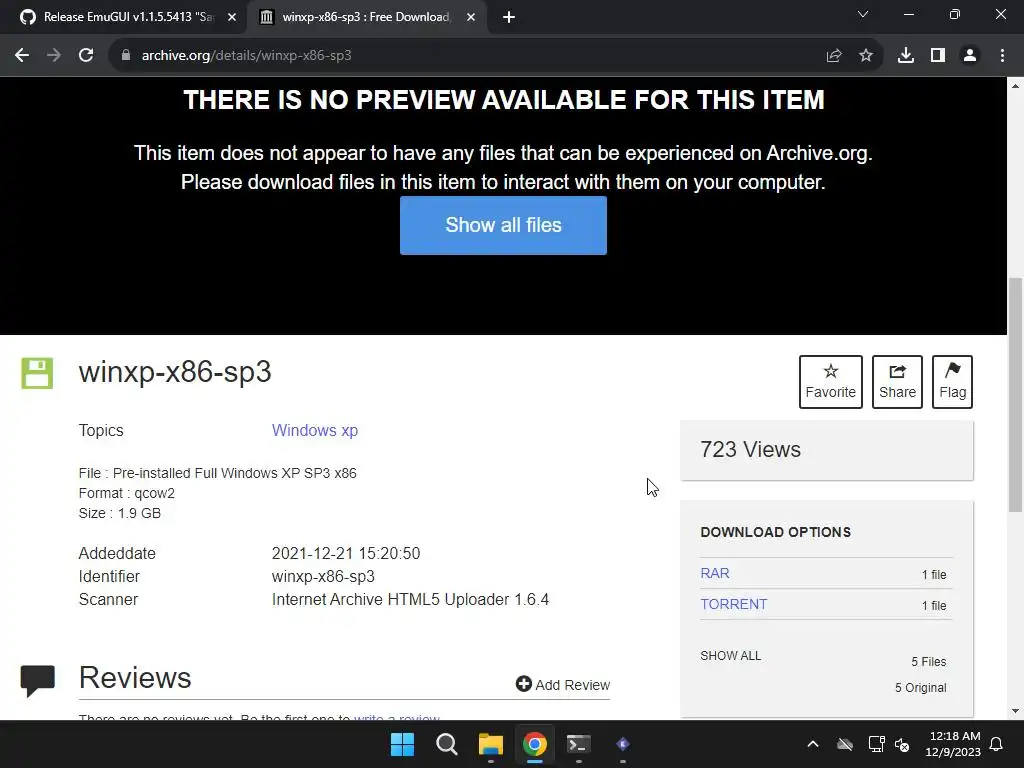Open taskbar Search

(x=447, y=744)
